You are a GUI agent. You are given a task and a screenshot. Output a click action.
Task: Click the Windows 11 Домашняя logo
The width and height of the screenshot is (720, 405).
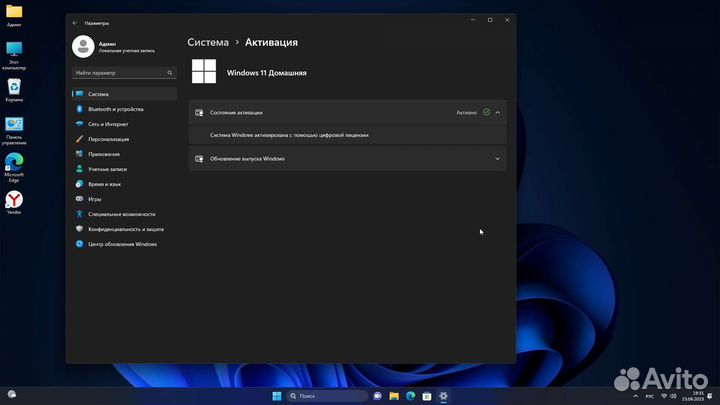204,71
